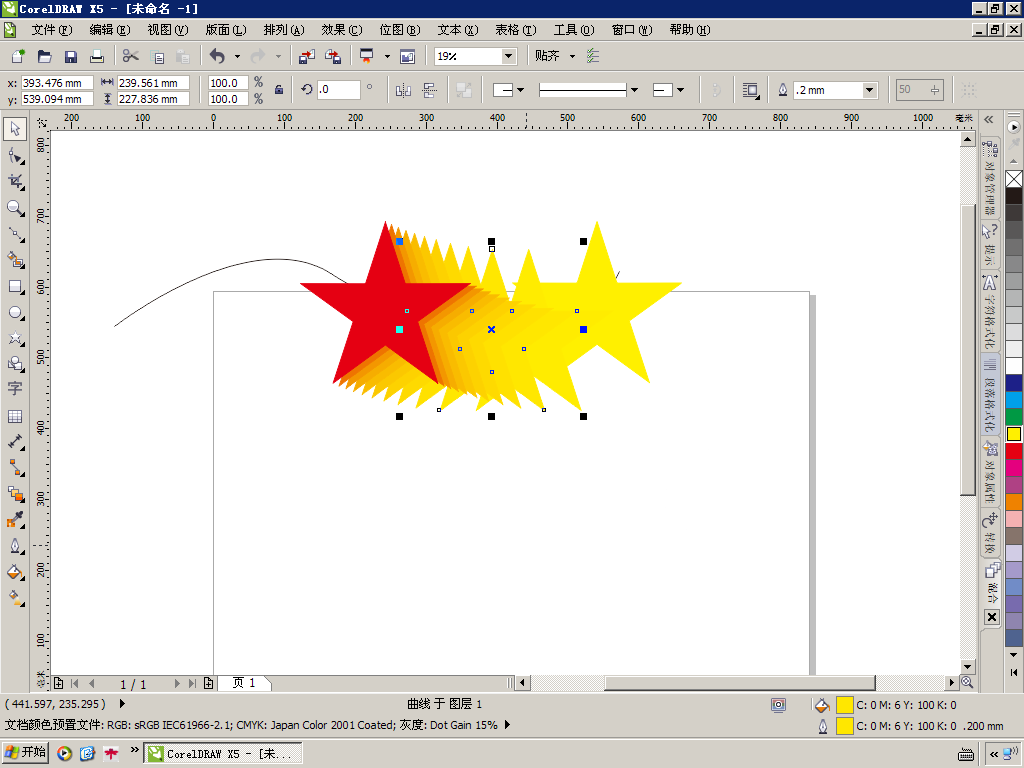Screen dimensions: 1024x768
Task: Select the Polygon star tool
Action: (x=15, y=338)
